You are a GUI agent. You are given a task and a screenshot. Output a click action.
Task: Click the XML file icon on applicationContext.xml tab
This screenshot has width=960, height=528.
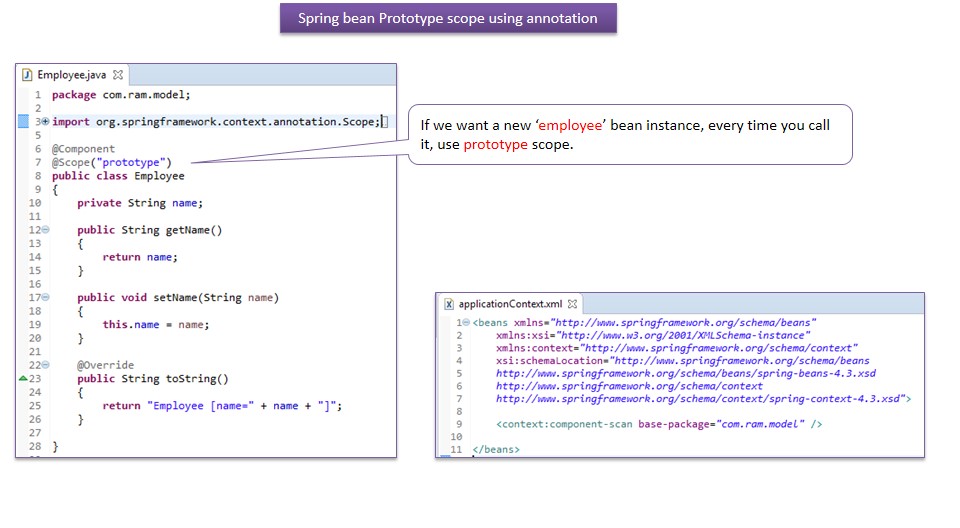449,304
